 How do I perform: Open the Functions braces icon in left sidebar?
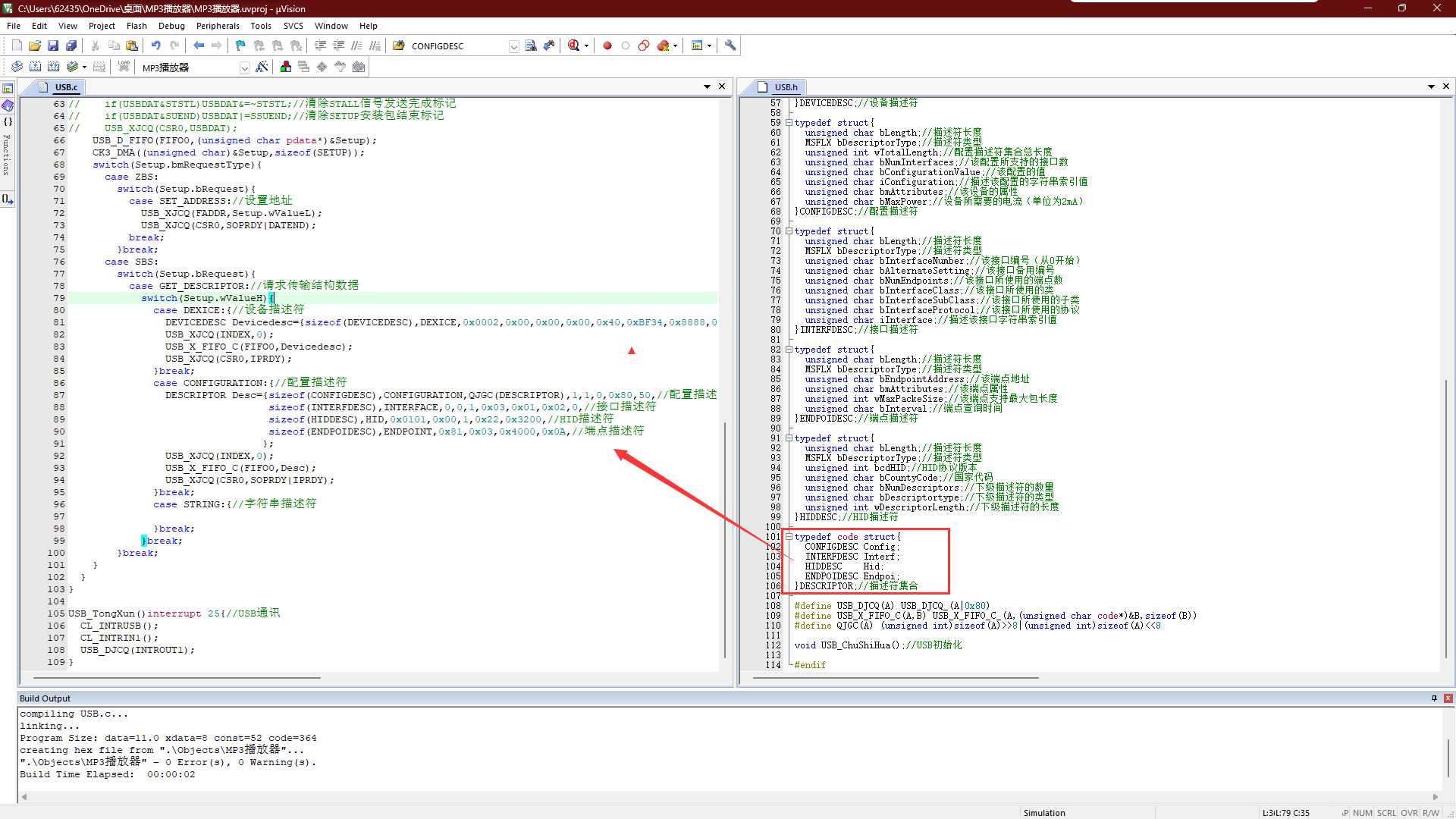8,122
